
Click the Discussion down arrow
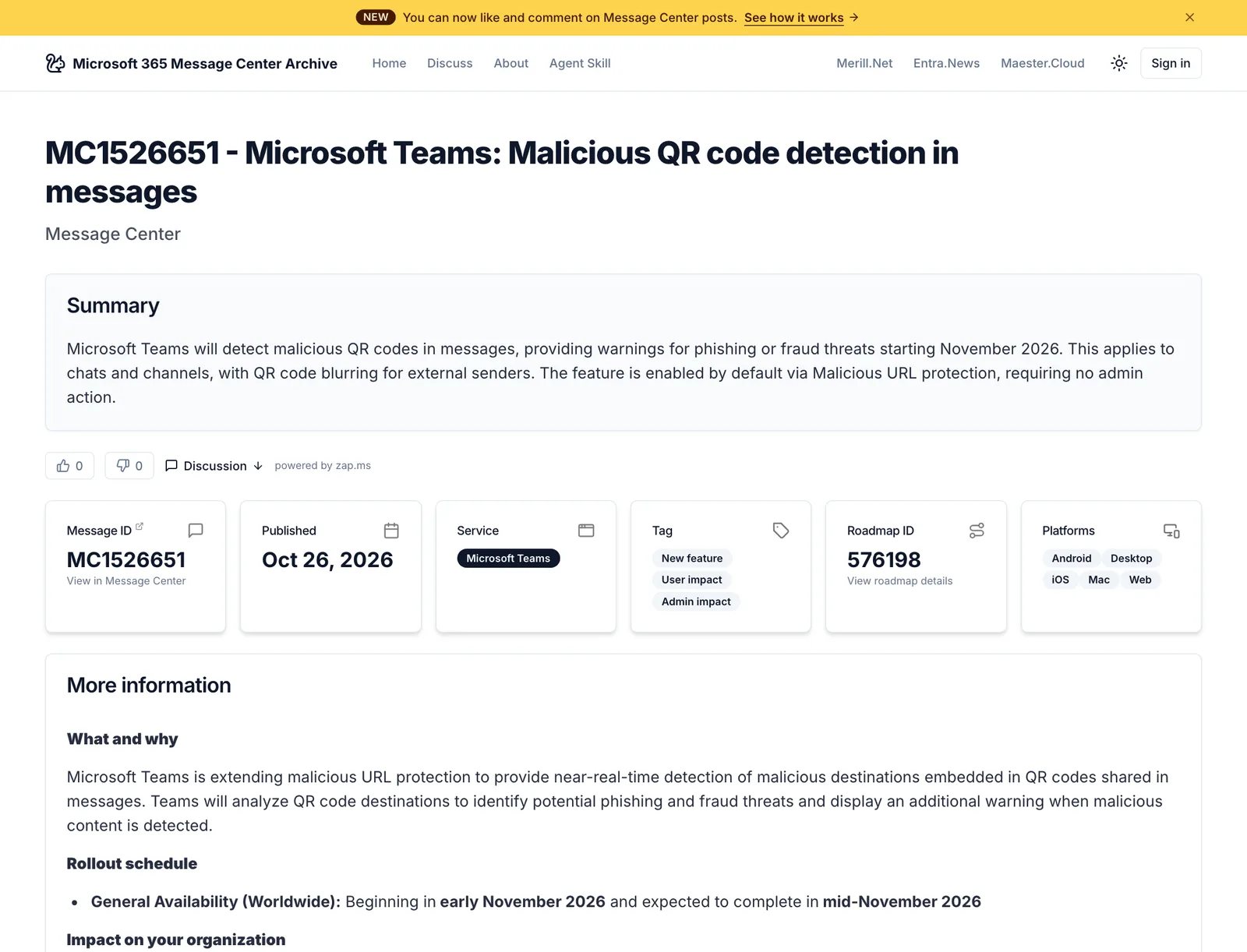258,466
